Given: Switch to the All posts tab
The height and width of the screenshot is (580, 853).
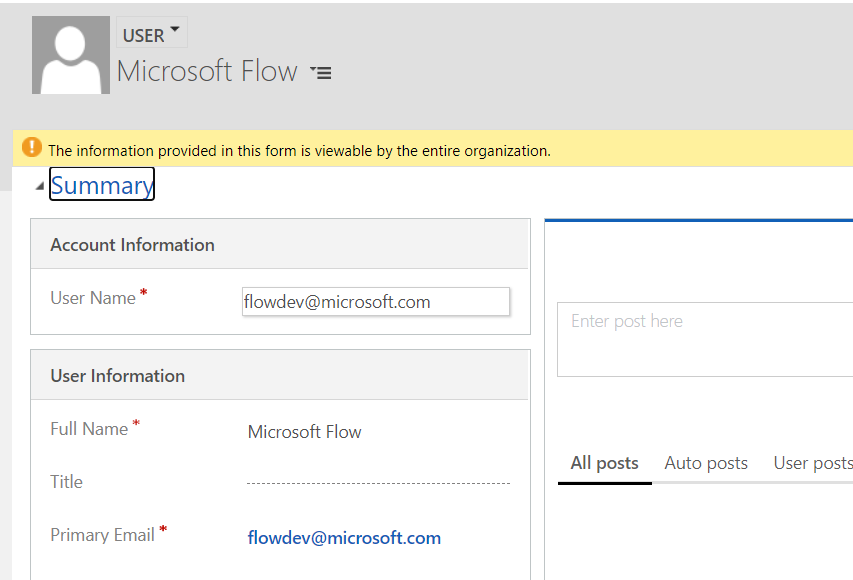Looking at the screenshot, I should pos(604,463).
